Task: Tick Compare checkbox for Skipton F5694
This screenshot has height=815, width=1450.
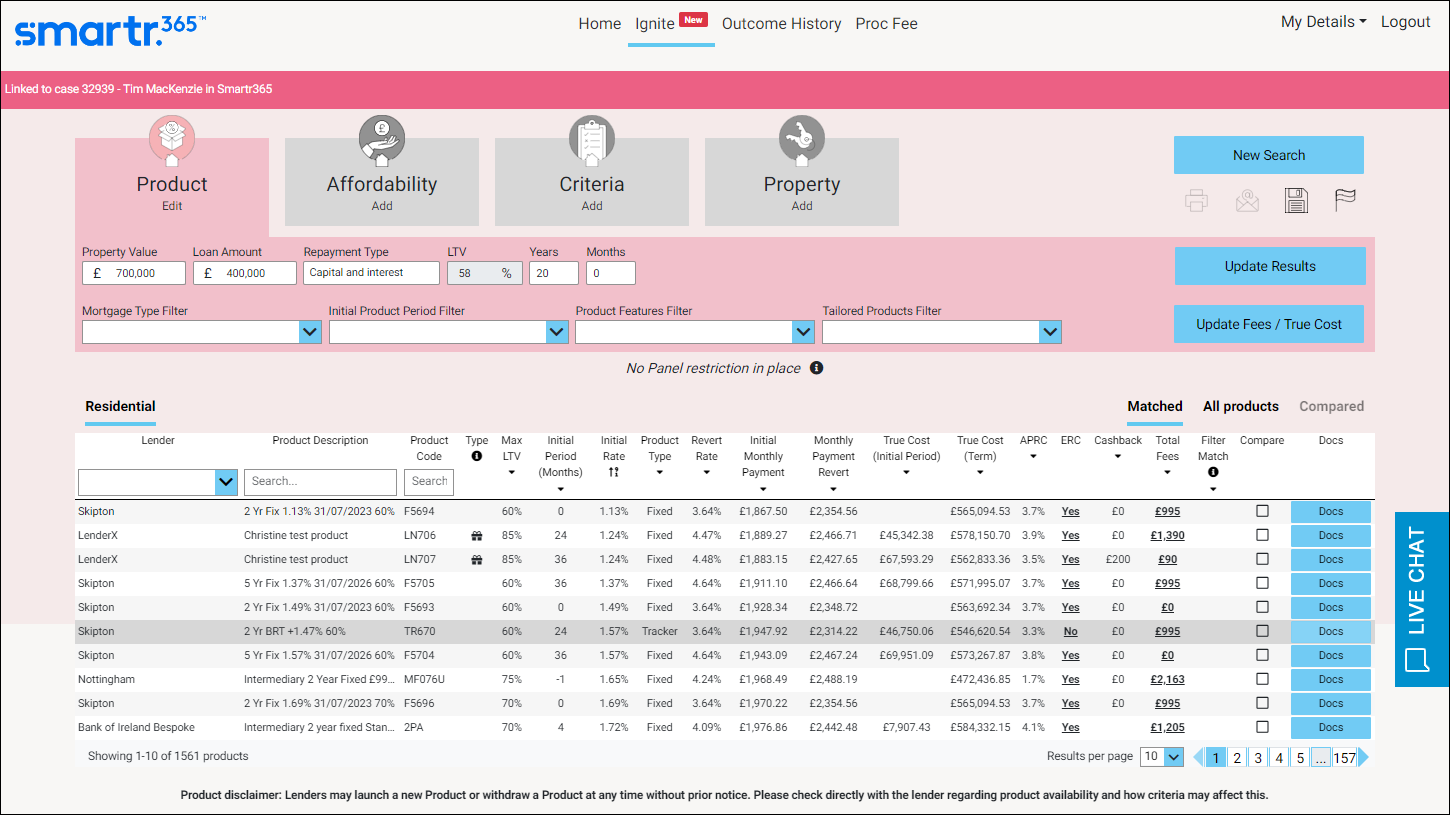Action: 1262,511
